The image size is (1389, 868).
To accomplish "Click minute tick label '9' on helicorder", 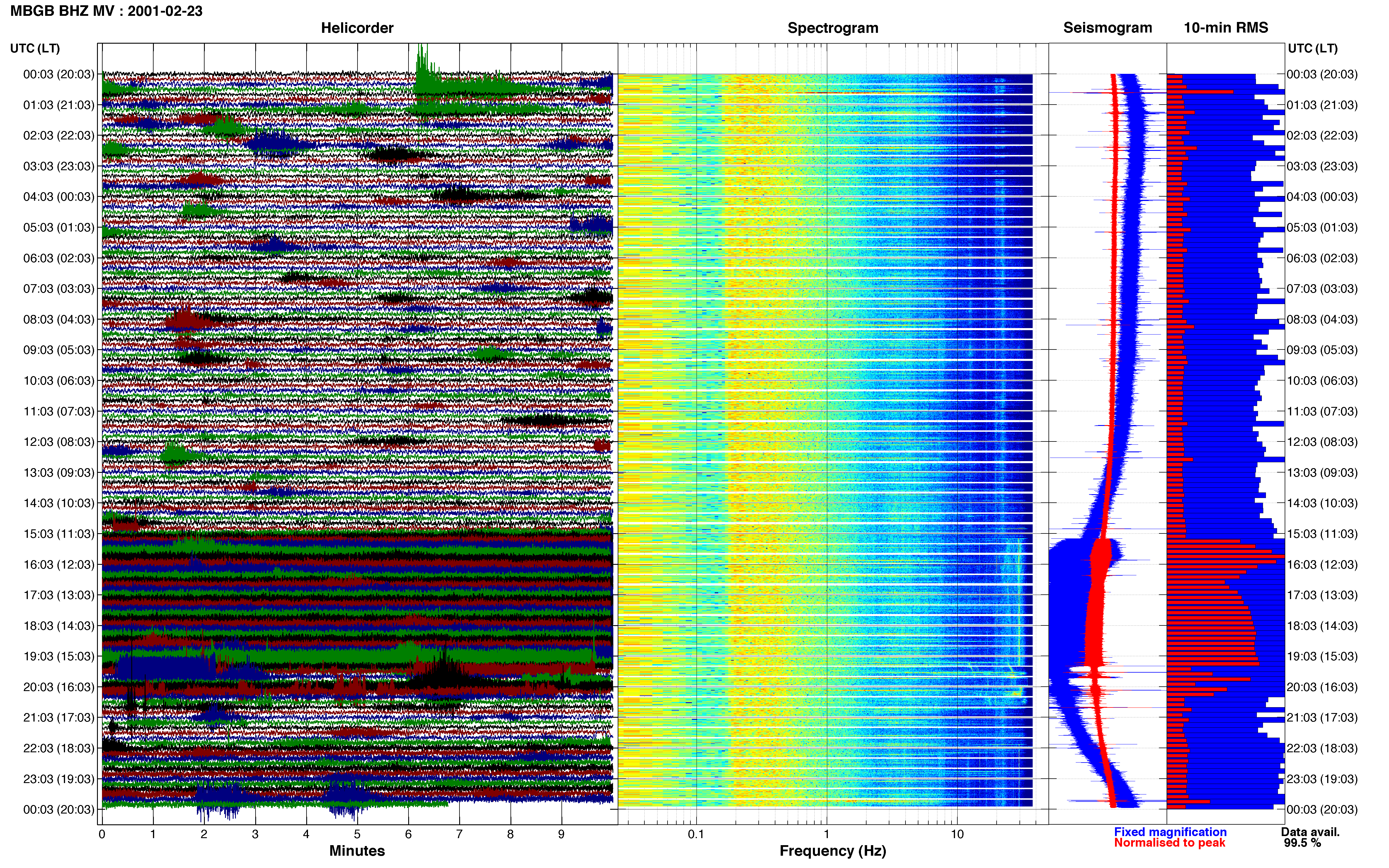I will [x=561, y=835].
